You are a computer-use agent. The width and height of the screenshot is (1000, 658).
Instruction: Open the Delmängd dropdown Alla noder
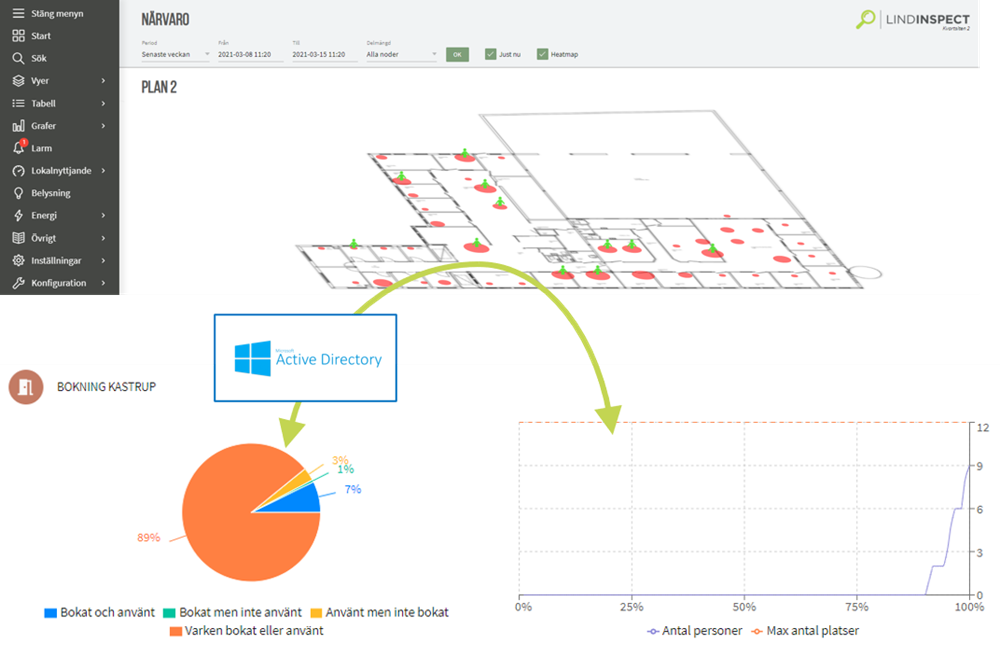(x=402, y=55)
